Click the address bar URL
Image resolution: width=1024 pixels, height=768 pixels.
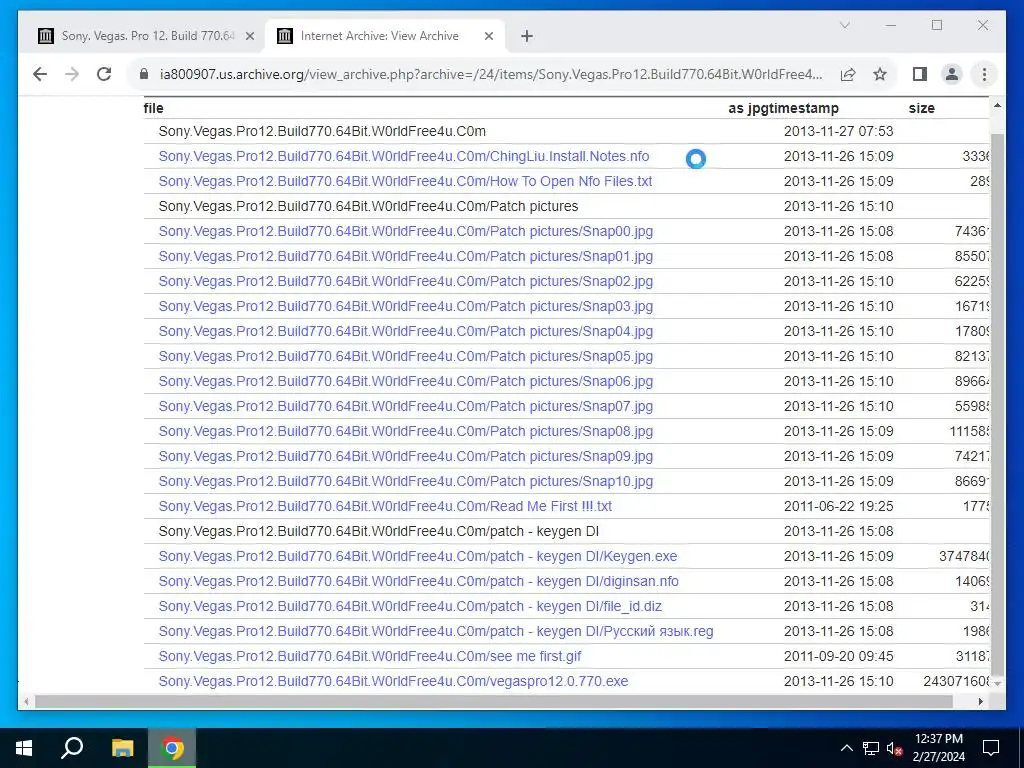coord(491,74)
